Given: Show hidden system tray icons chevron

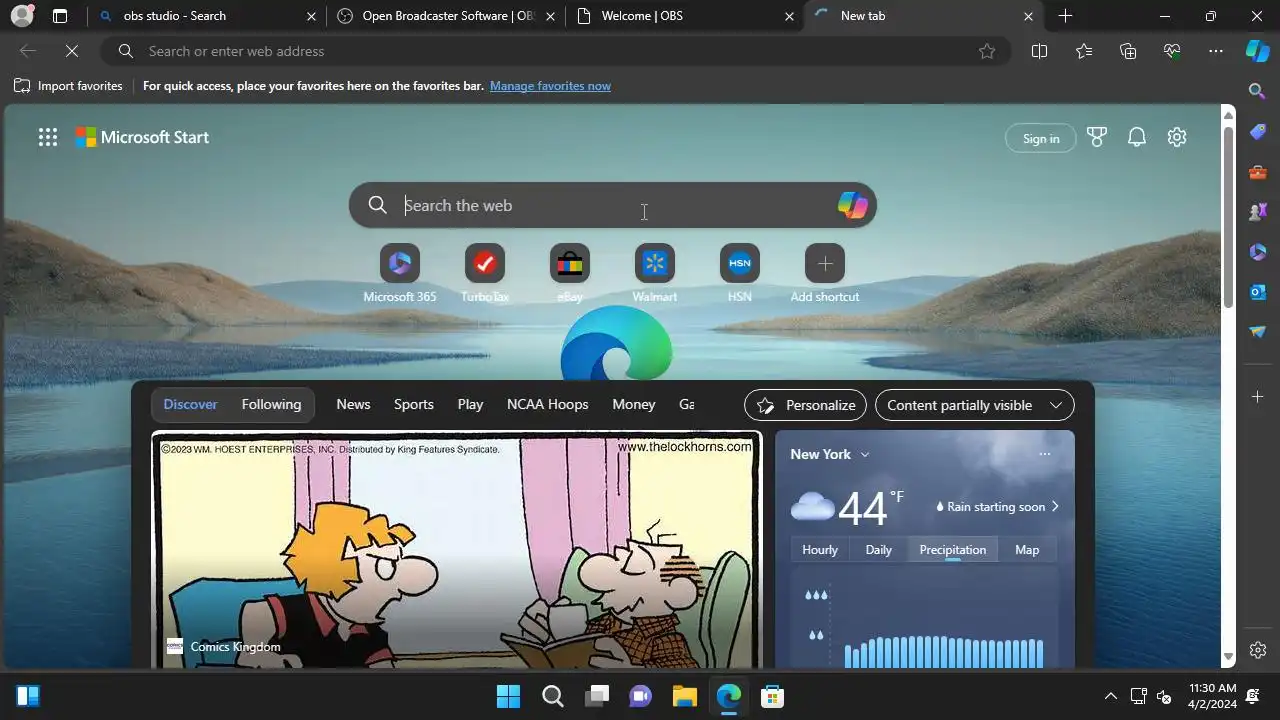Looking at the screenshot, I should pos(1110,696).
